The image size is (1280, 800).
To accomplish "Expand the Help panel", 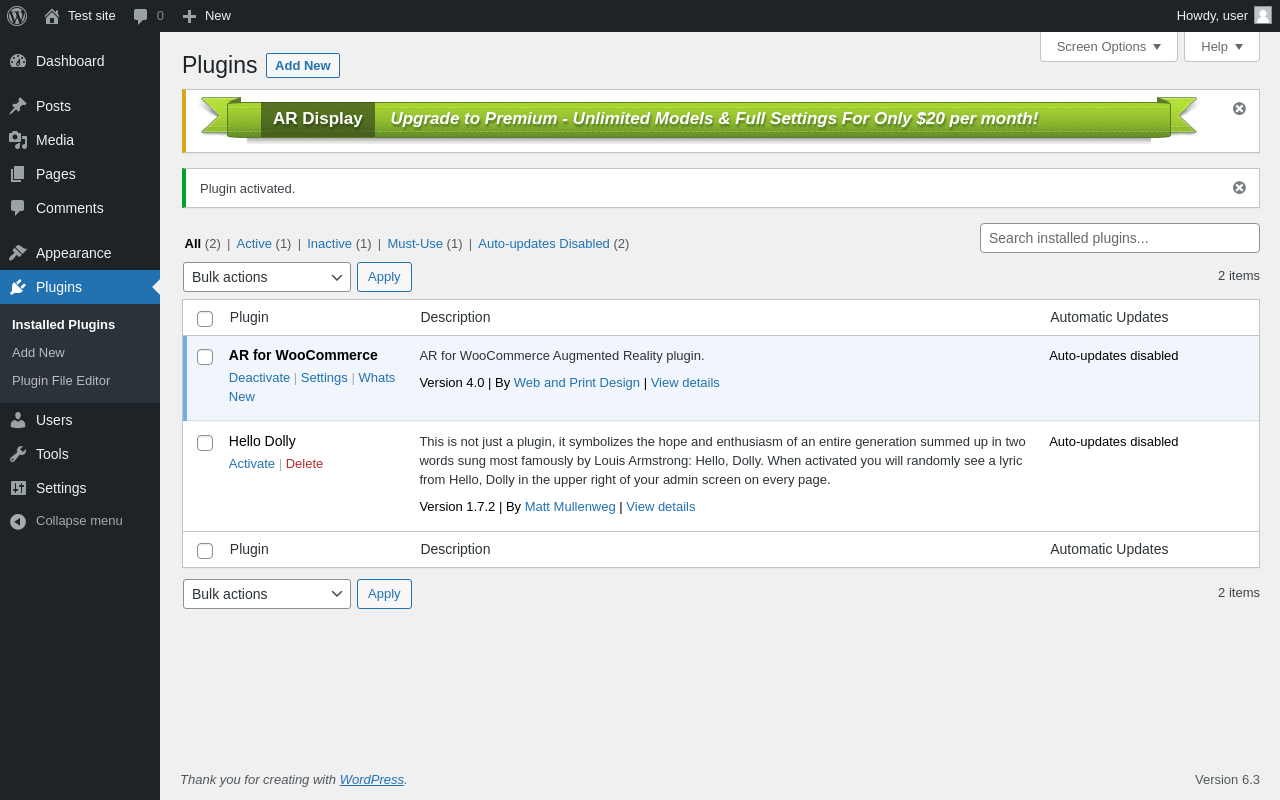I will click(x=1222, y=46).
